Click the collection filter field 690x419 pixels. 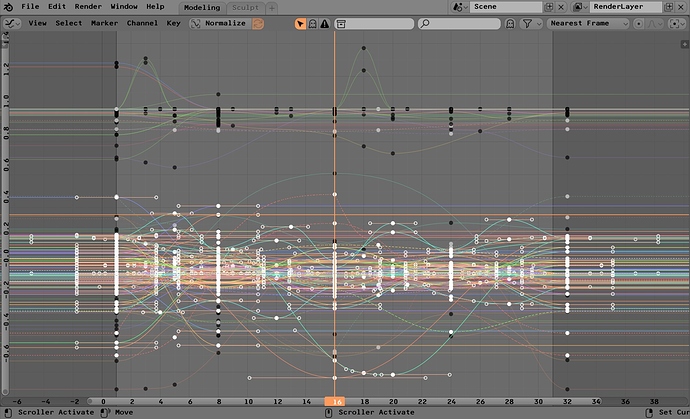(x=374, y=24)
